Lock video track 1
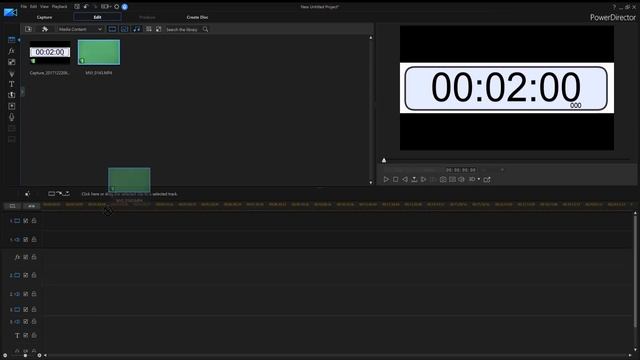 (x=34, y=220)
